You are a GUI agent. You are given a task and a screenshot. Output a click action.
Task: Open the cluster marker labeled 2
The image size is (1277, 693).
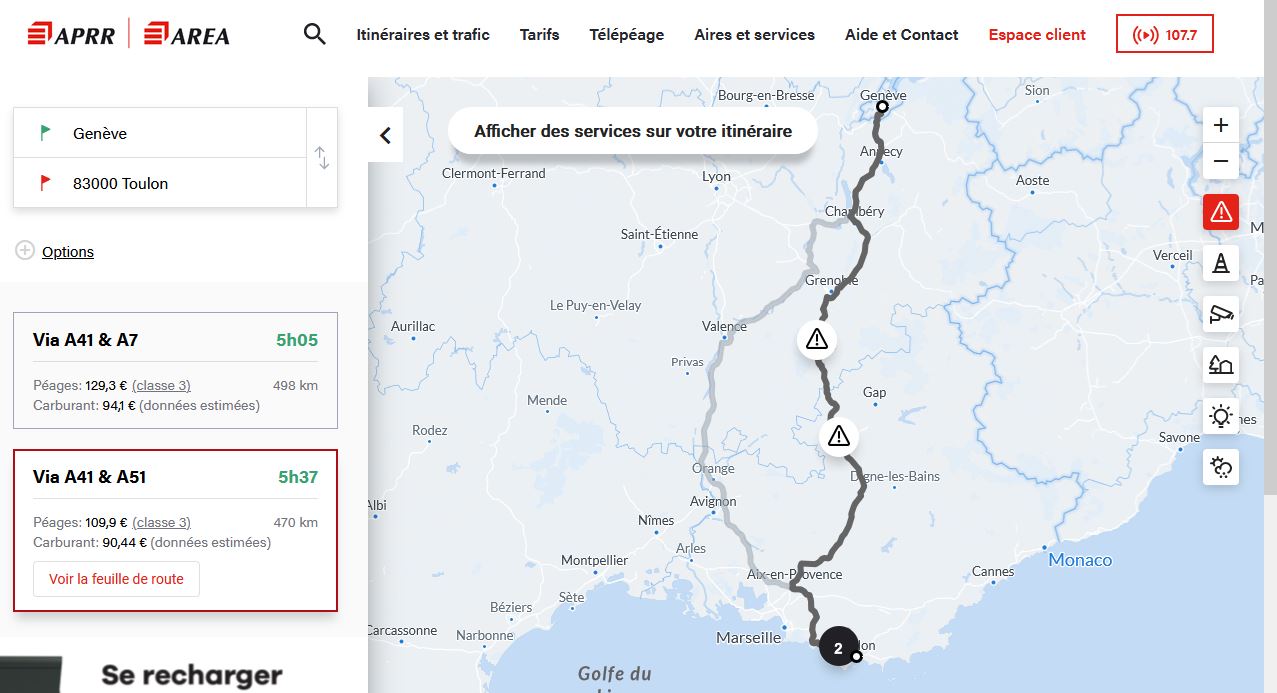pyautogui.click(x=838, y=647)
